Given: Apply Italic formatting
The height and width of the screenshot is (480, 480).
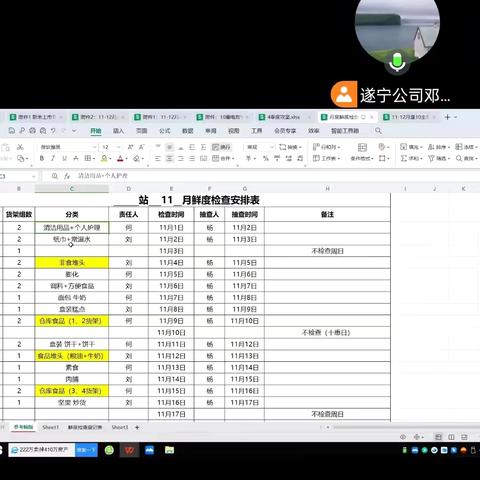Looking at the screenshot, I should click(x=53, y=159).
